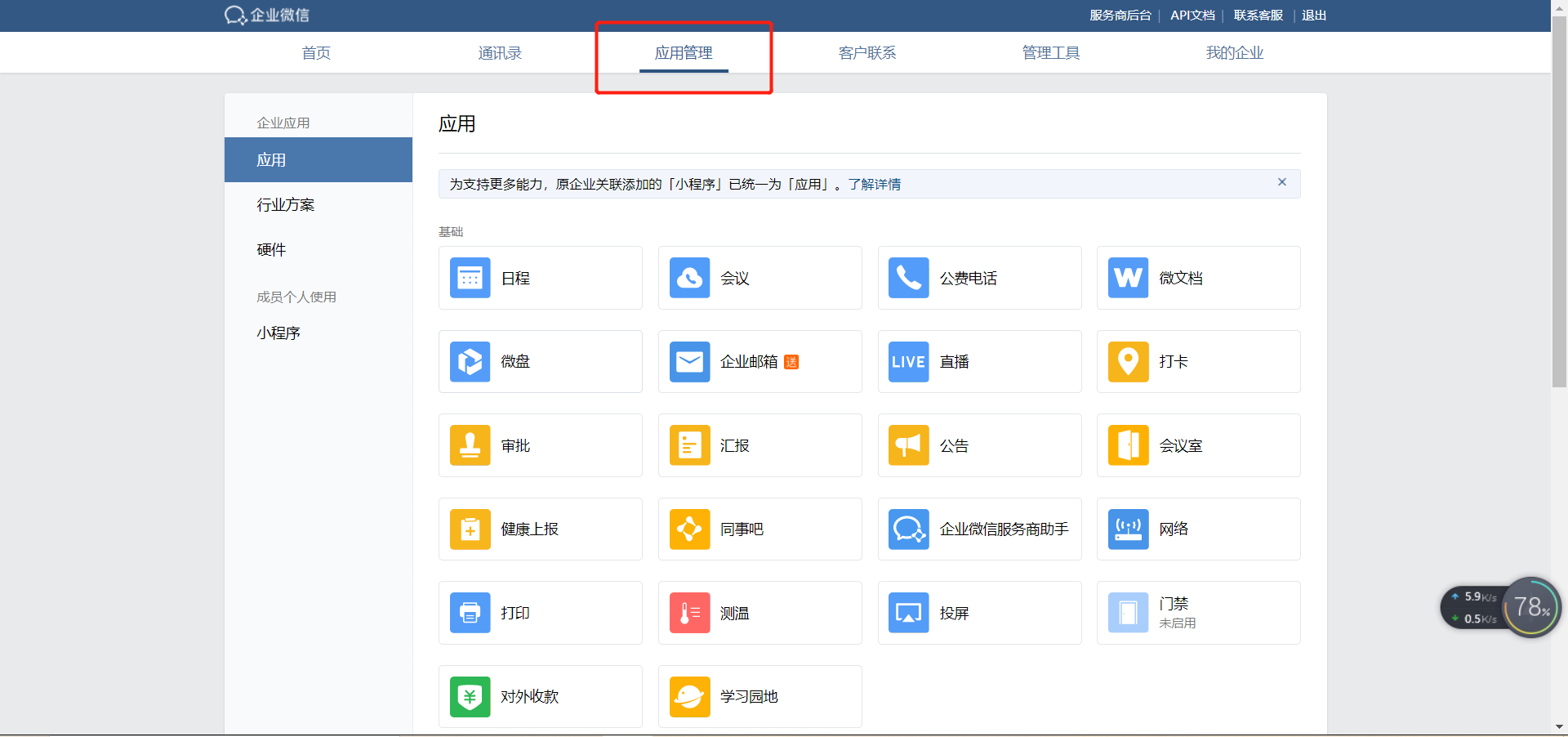1568x737 pixels.
Task: Dismiss the notice banner with X
Action: (1282, 182)
